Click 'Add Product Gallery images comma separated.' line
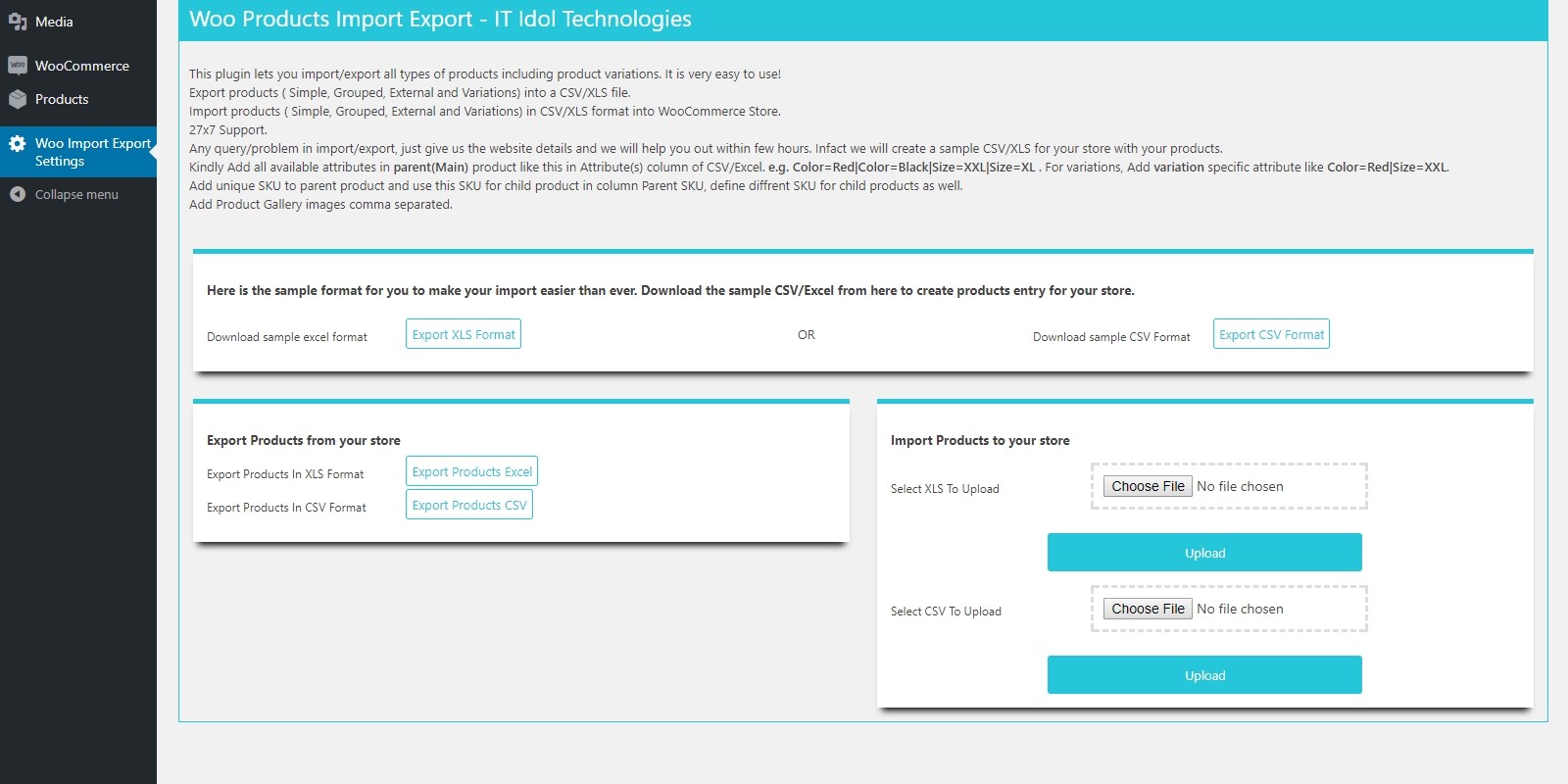Viewport: 1568px width, 784px height. tap(320, 205)
